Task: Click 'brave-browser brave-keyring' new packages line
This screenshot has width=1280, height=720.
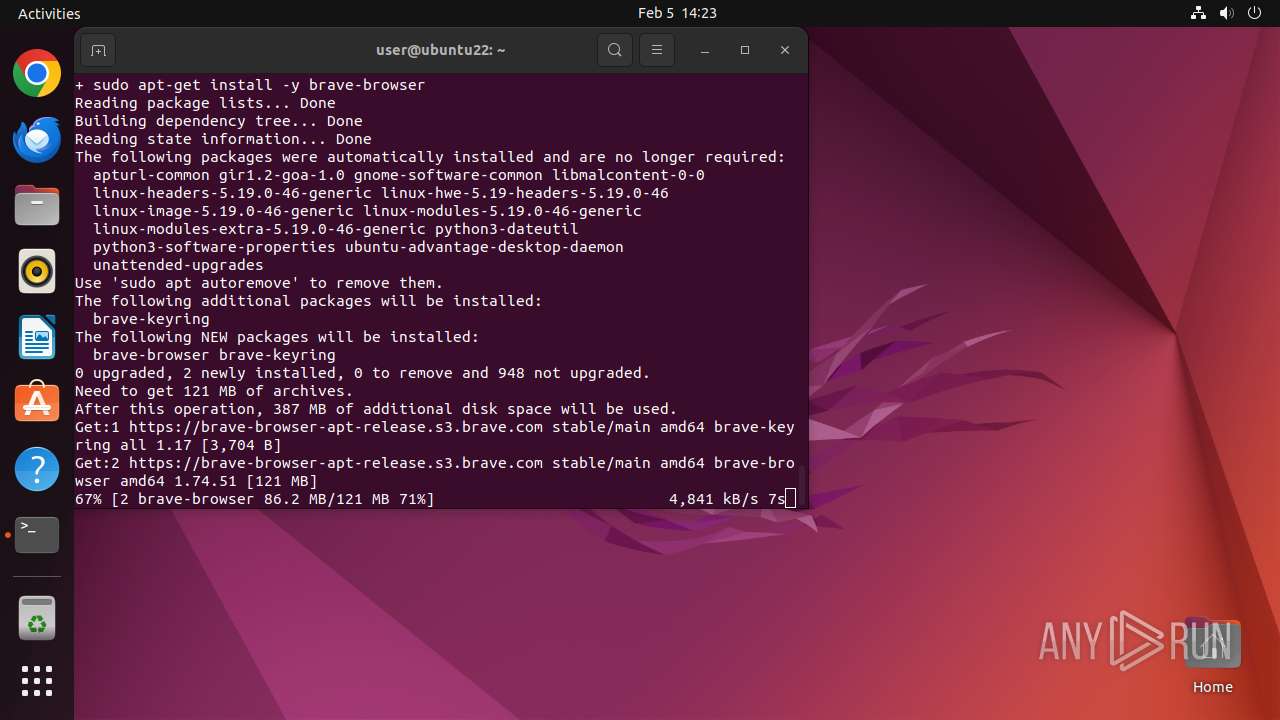Action: [214, 355]
